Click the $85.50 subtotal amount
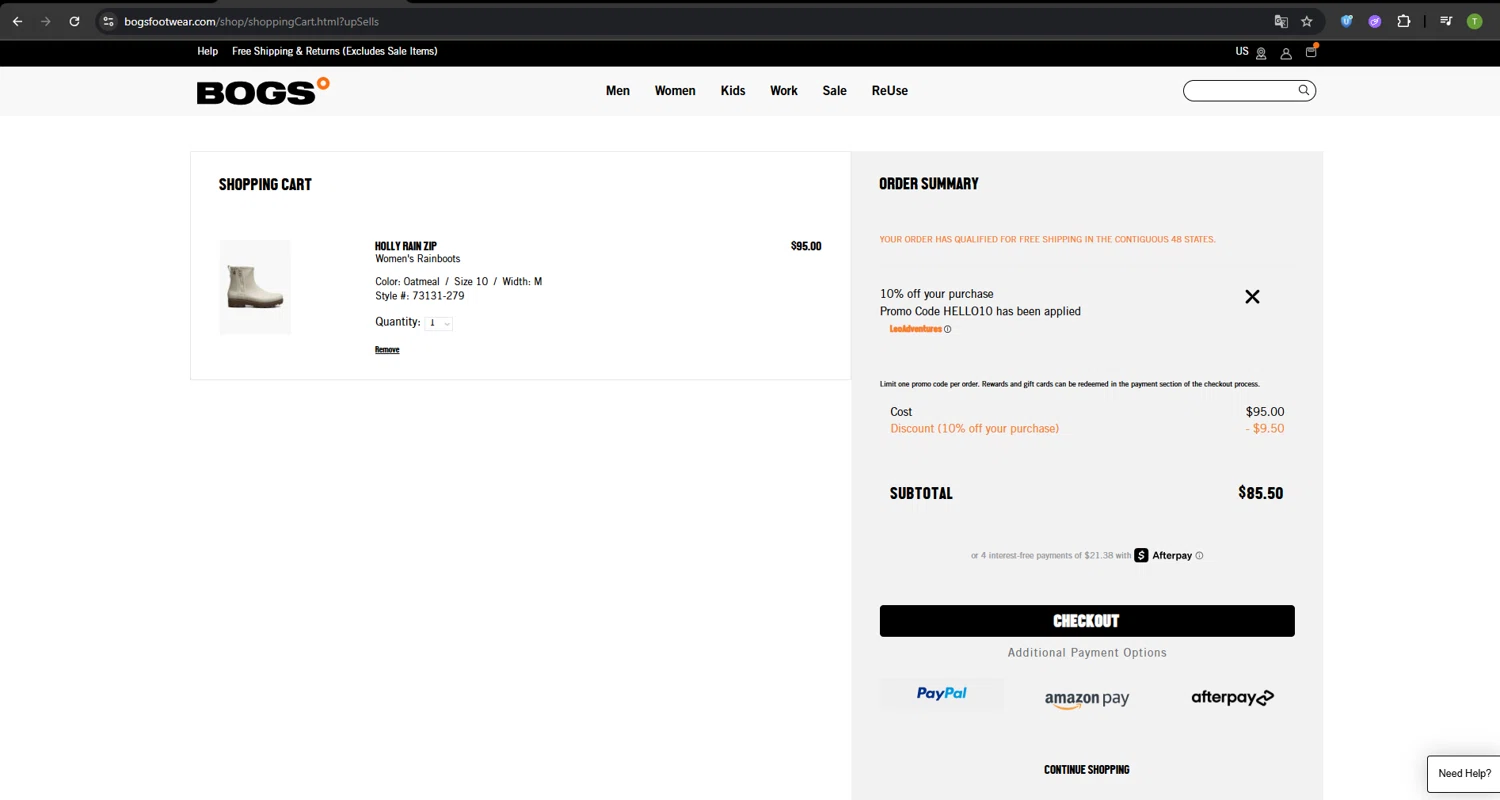The height and width of the screenshot is (800, 1500). pyautogui.click(x=1260, y=493)
